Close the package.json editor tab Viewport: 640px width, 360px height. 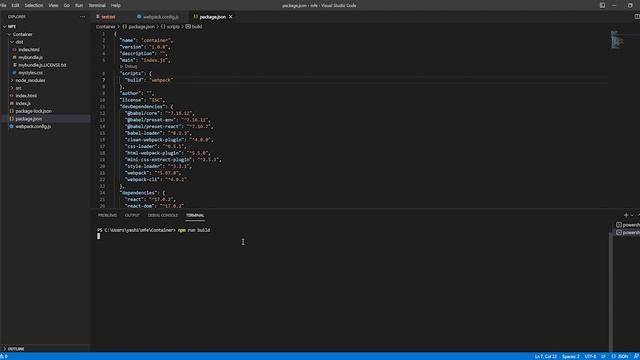(231, 17)
